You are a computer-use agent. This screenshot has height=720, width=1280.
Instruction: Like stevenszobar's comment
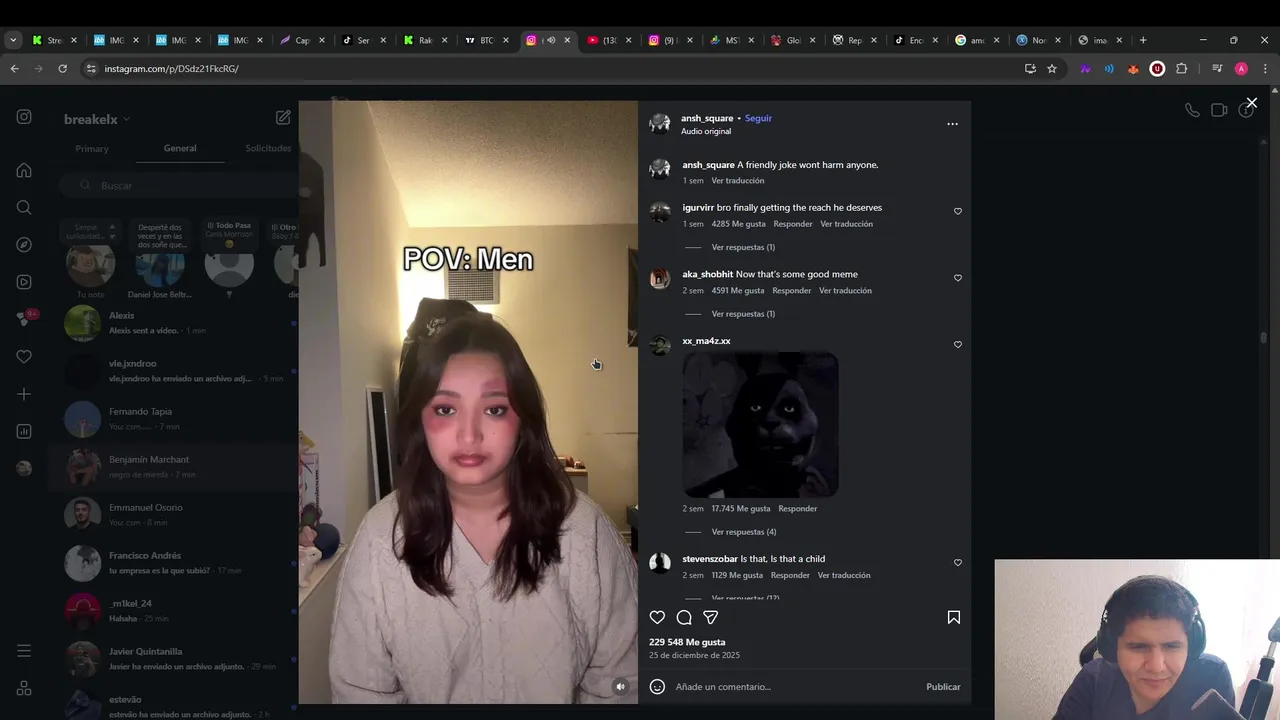click(958, 563)
